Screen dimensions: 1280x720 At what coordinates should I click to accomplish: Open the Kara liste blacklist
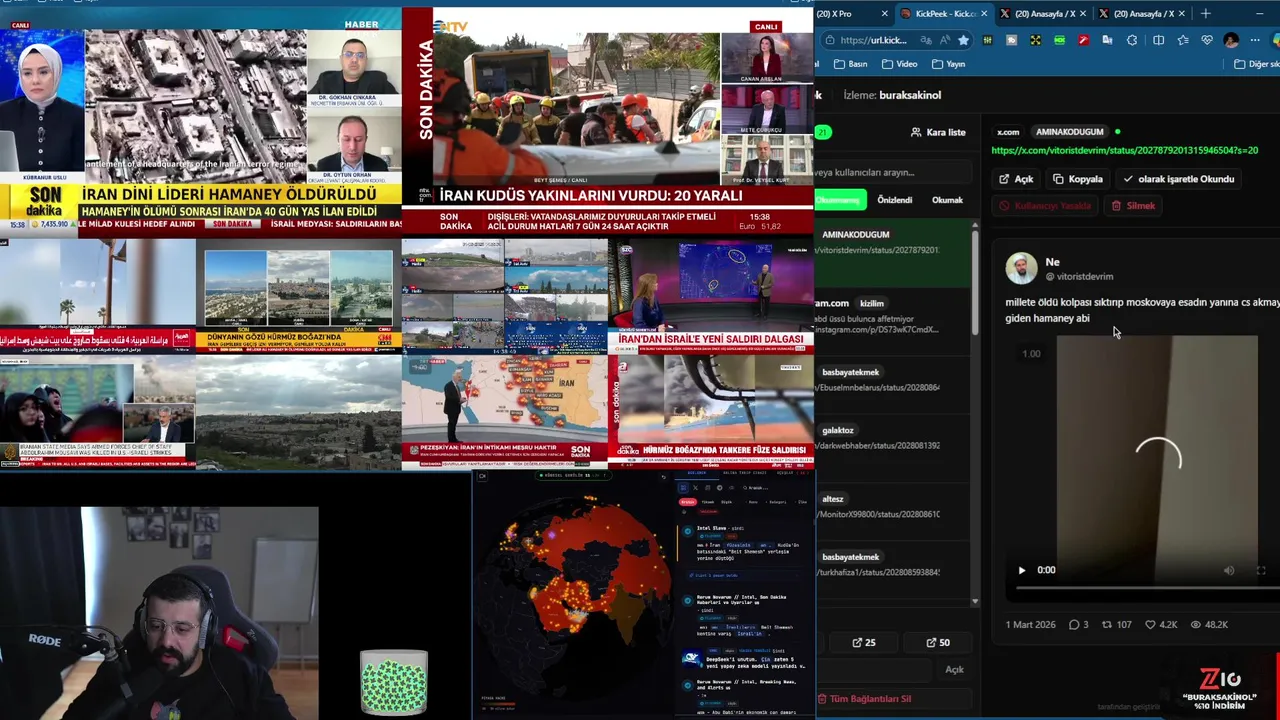pyautogui.click(x=938, y=132)
